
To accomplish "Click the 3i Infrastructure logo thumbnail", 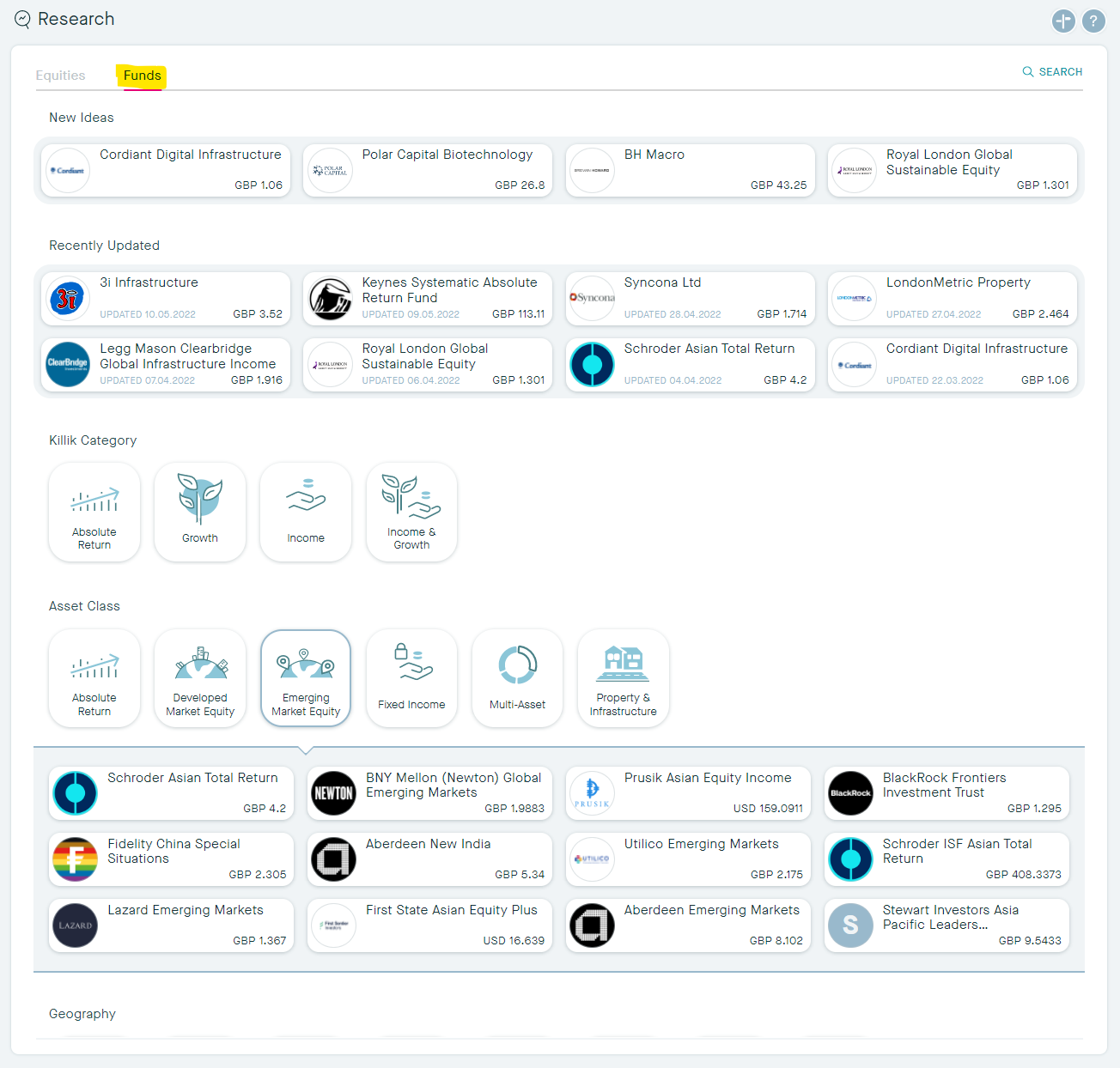I will (x=68, y=299).
